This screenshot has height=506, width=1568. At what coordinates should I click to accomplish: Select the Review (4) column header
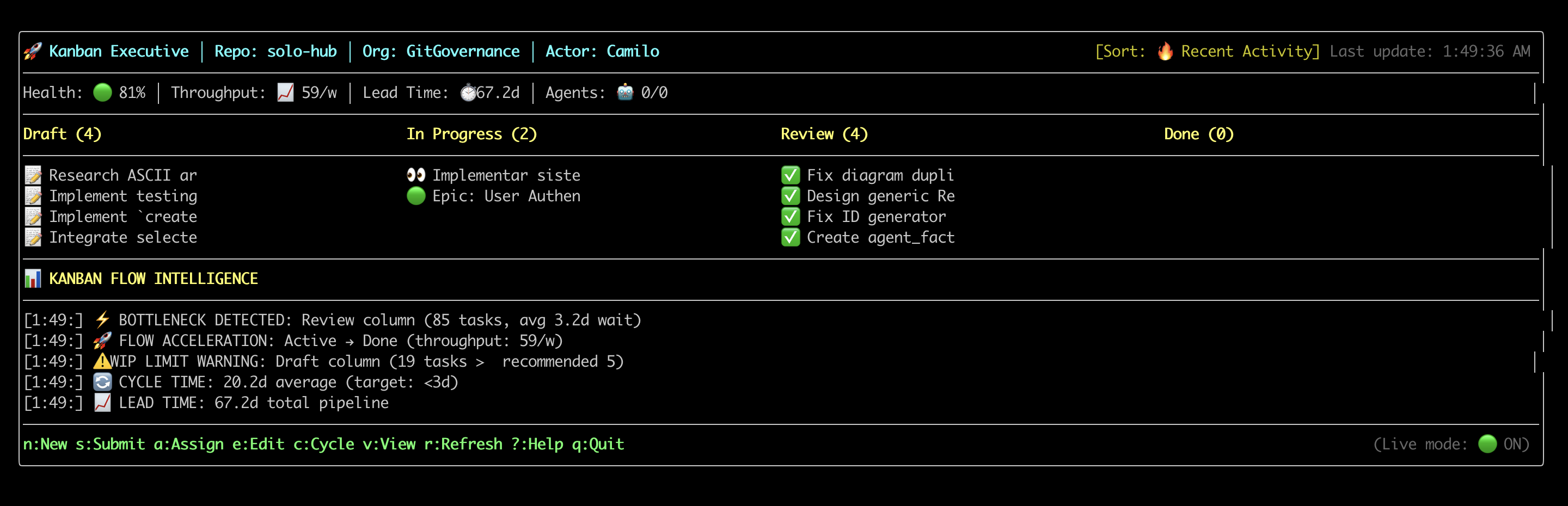click(824, 134)
